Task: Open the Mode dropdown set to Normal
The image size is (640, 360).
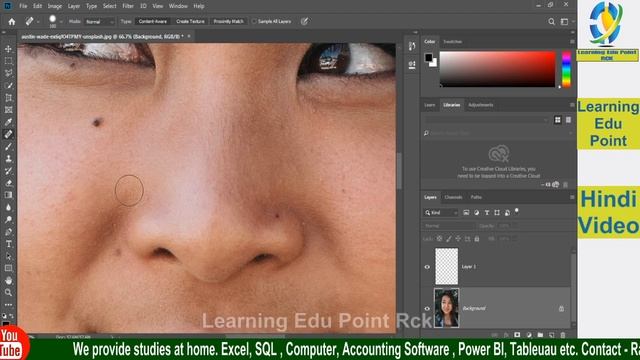Action: 99,22
